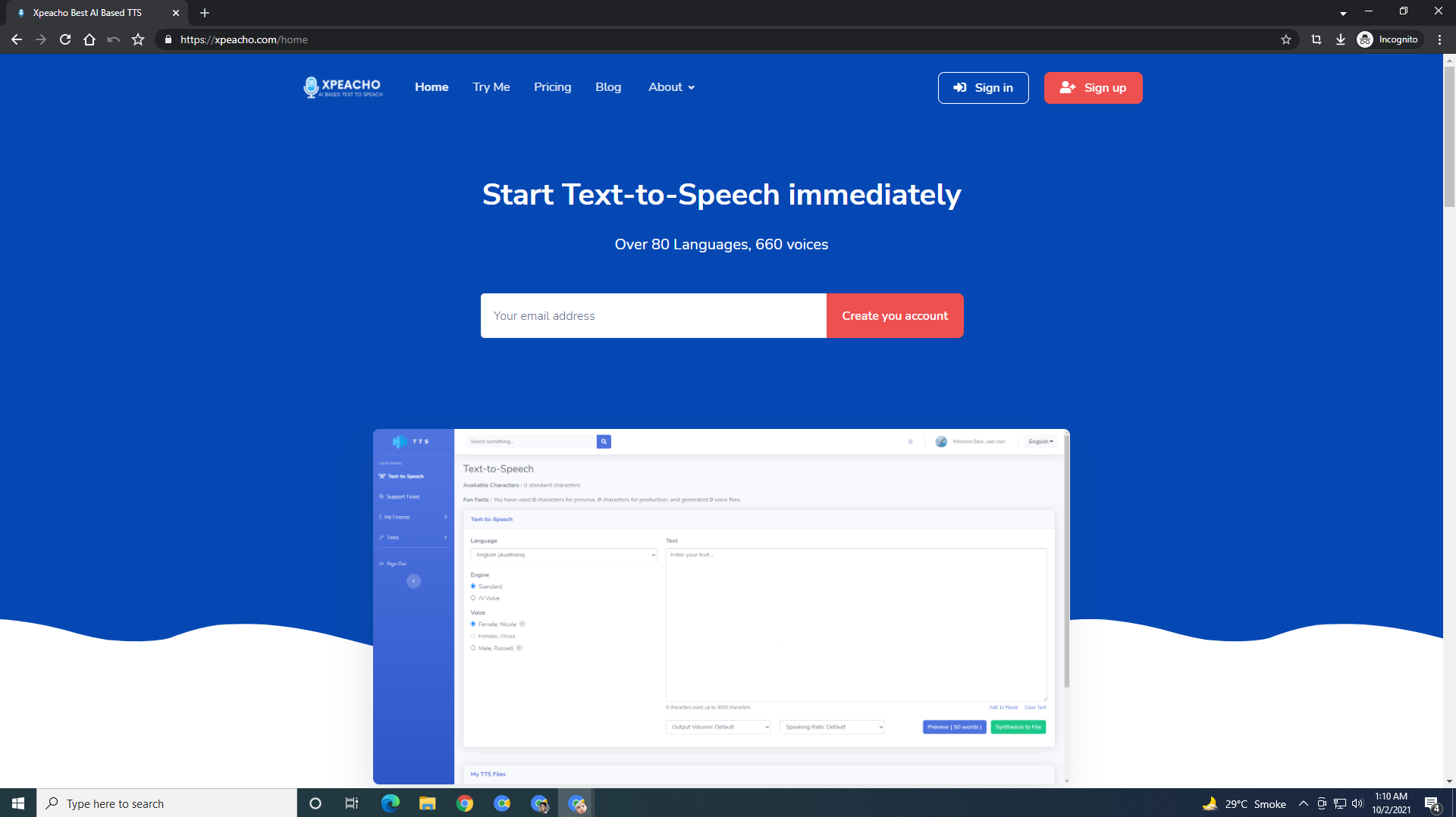Click the Incognito profile indicator

[x=1388, y=39]
